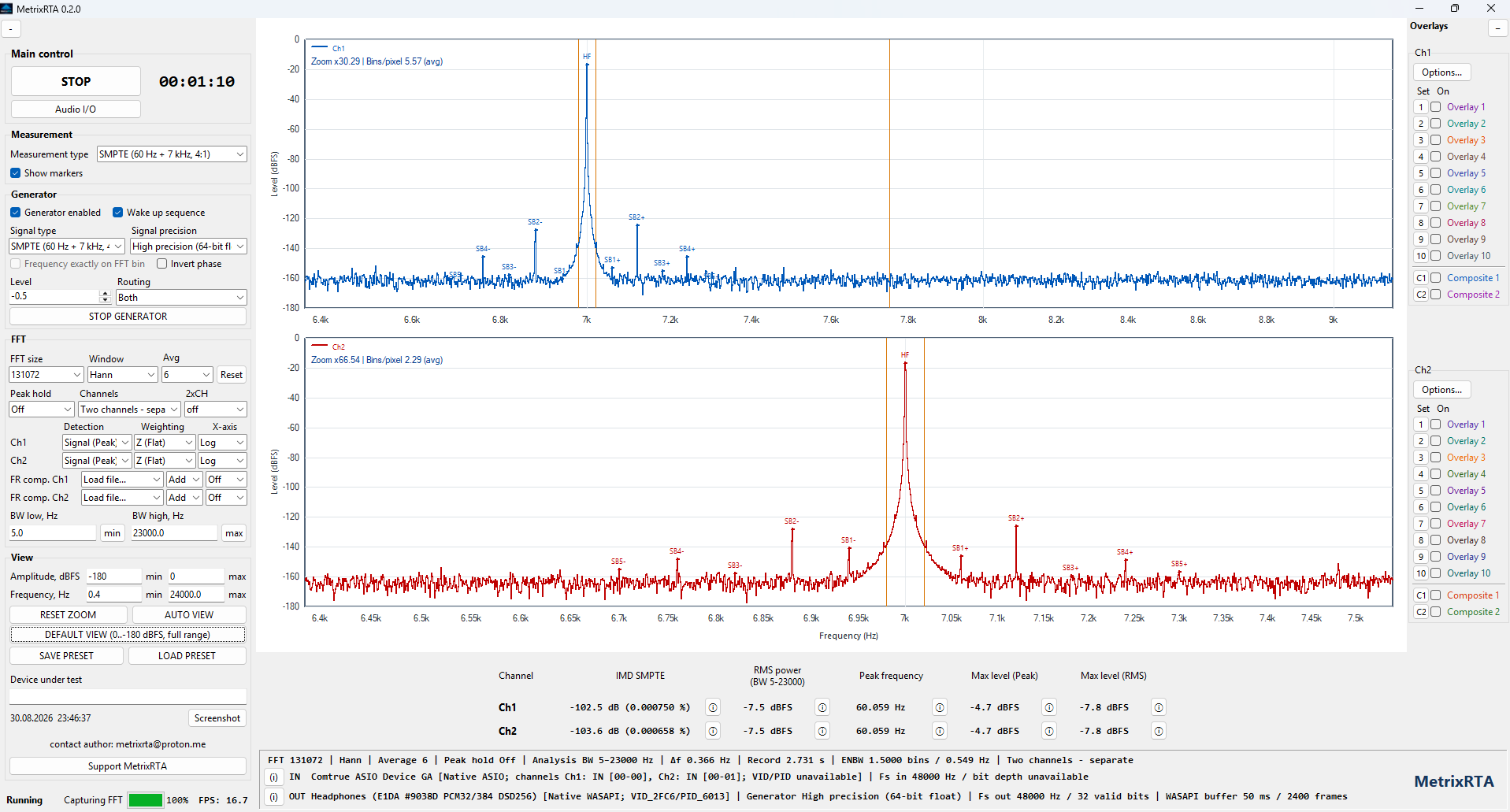Store Ch1 overlay set 5

(1421, 173)
